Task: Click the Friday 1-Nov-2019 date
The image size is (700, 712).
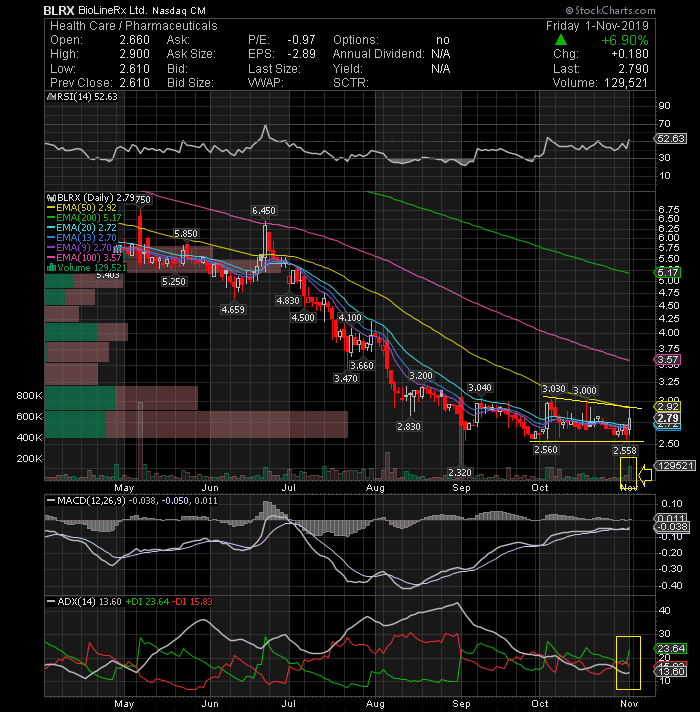Action: click(597, 26)
